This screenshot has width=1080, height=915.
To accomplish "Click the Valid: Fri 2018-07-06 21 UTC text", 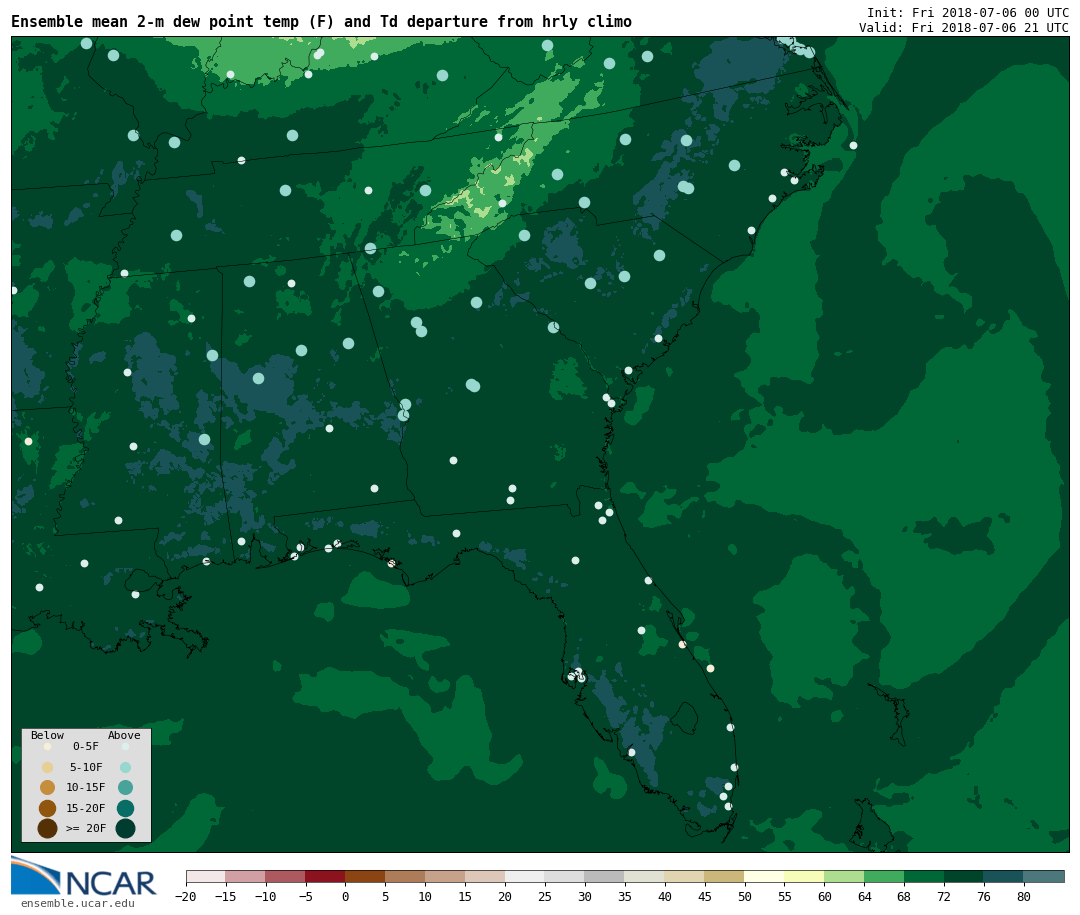I will pos(964,28).
